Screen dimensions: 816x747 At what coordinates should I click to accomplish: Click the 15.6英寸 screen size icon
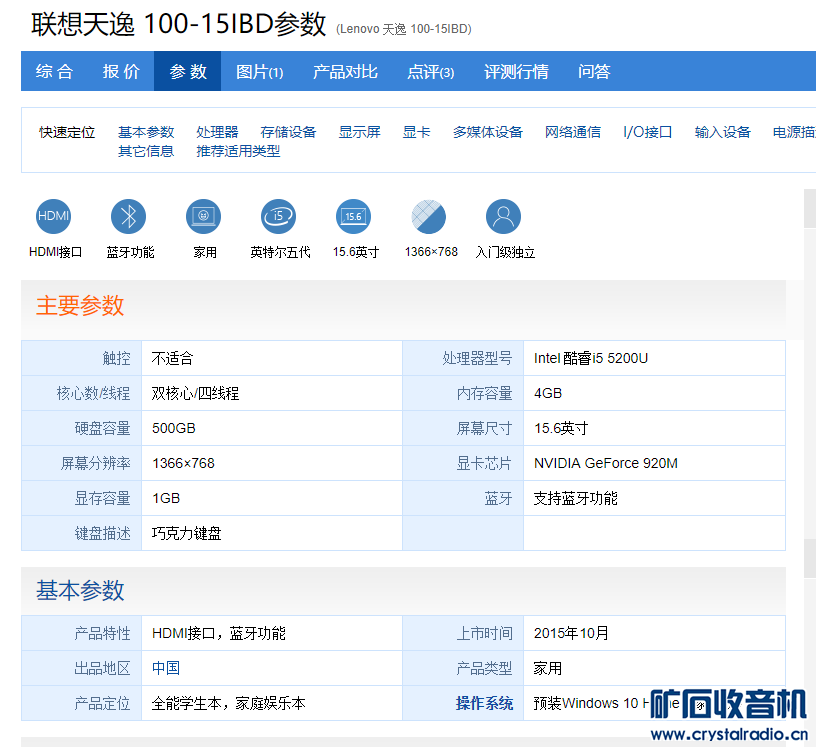click(353, 217)
